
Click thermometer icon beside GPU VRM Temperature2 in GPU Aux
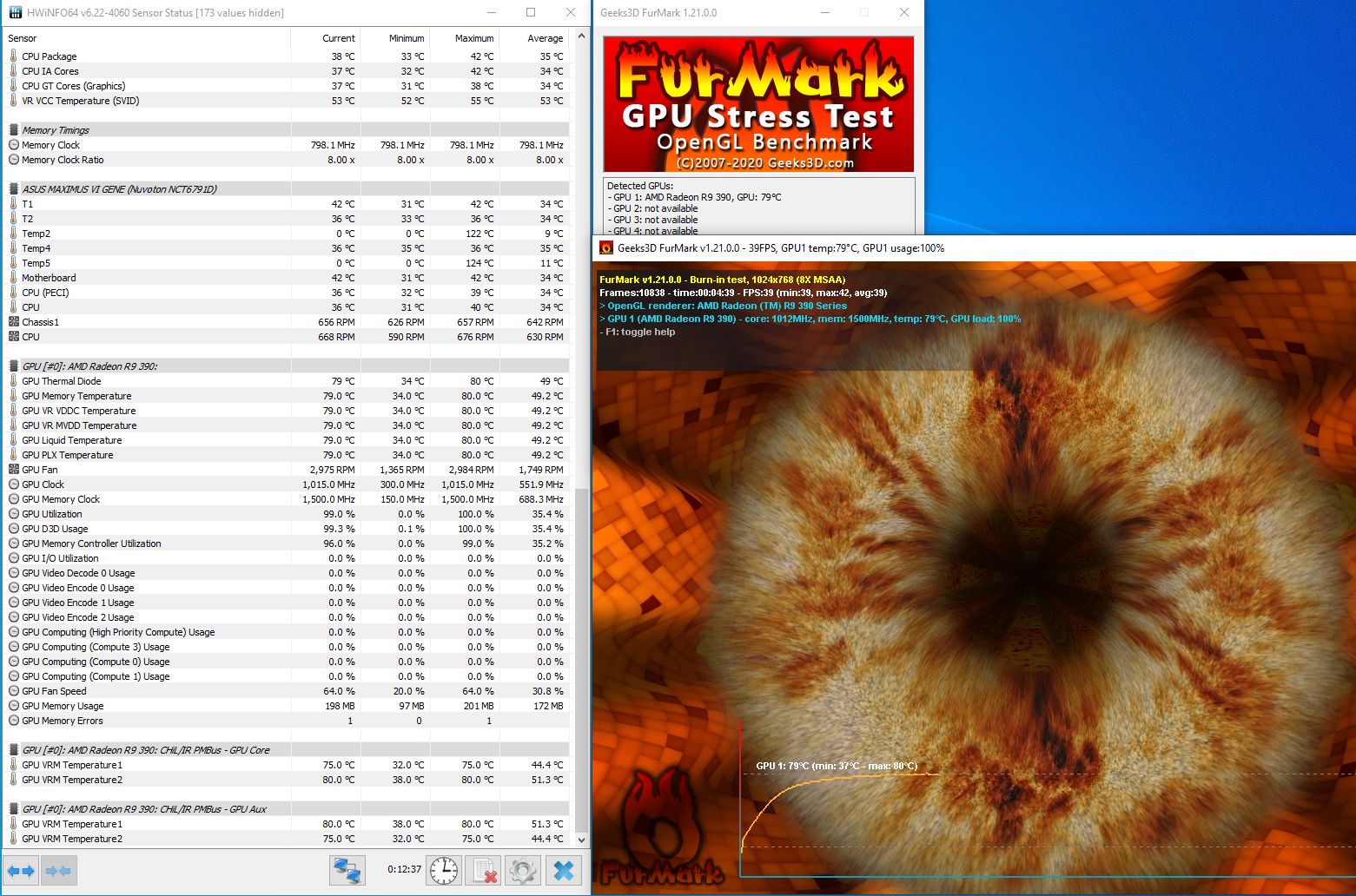click(x=13, y=839)
